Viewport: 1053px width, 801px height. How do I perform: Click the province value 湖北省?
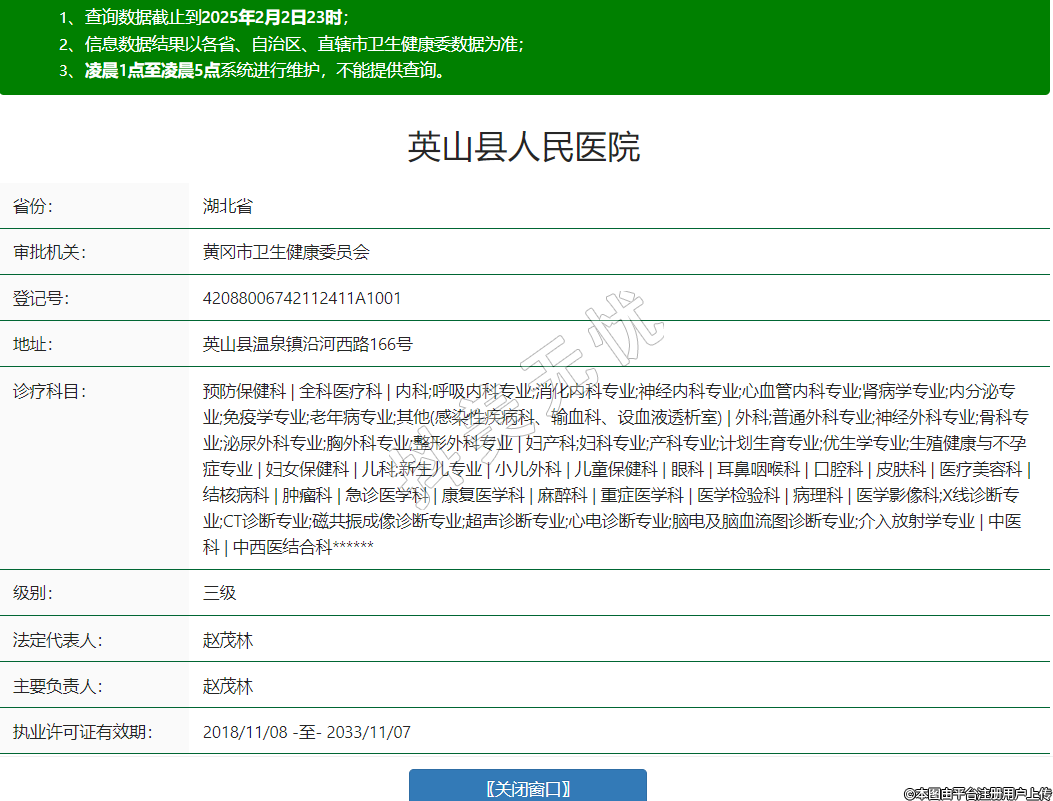coord(228,206)
